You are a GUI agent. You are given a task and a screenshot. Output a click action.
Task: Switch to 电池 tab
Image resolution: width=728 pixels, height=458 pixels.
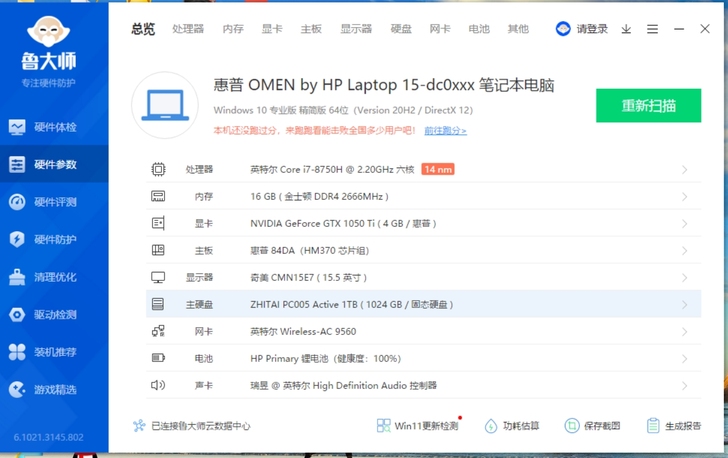479,29
